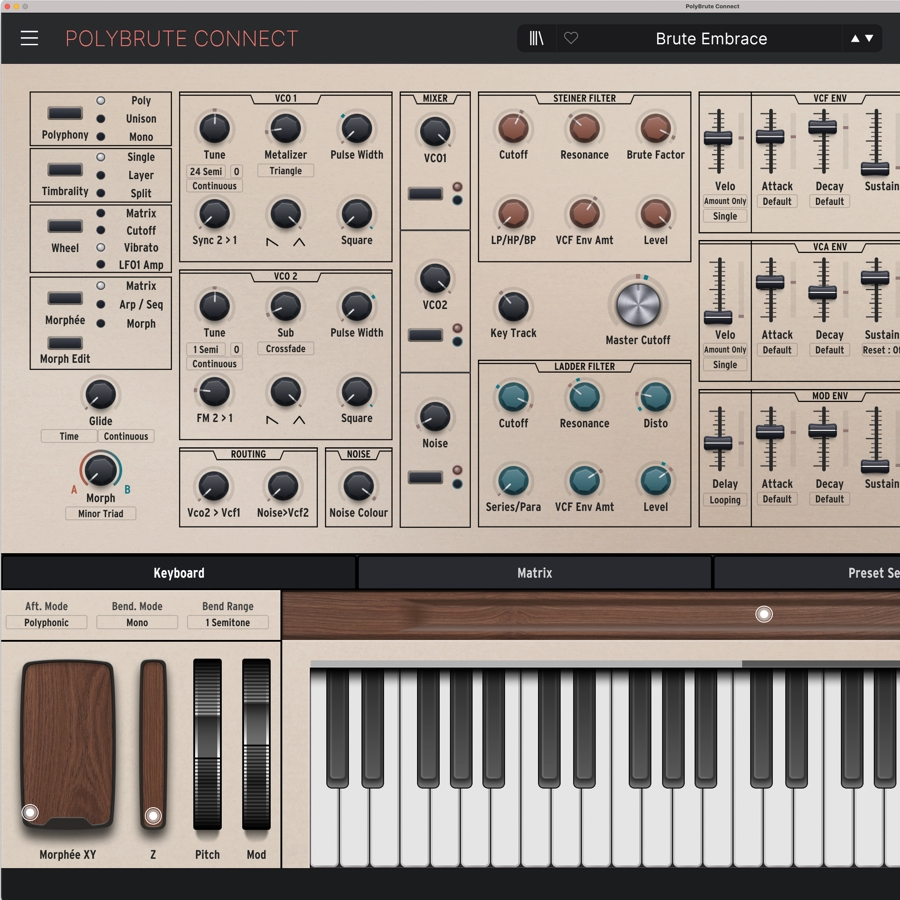This screenshot has width=900, height=900.
Task: Click the Series/Para knob
Action: [x=513, y=480]
